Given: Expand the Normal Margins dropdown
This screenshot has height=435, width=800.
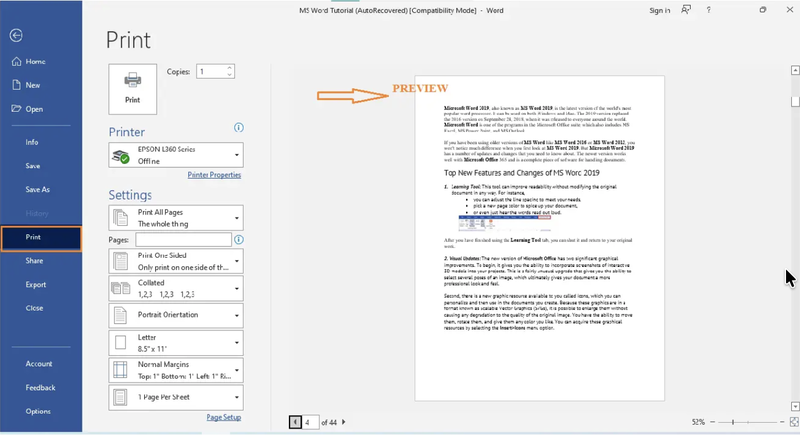Looking at the screenshot, I should coord(176,370).
